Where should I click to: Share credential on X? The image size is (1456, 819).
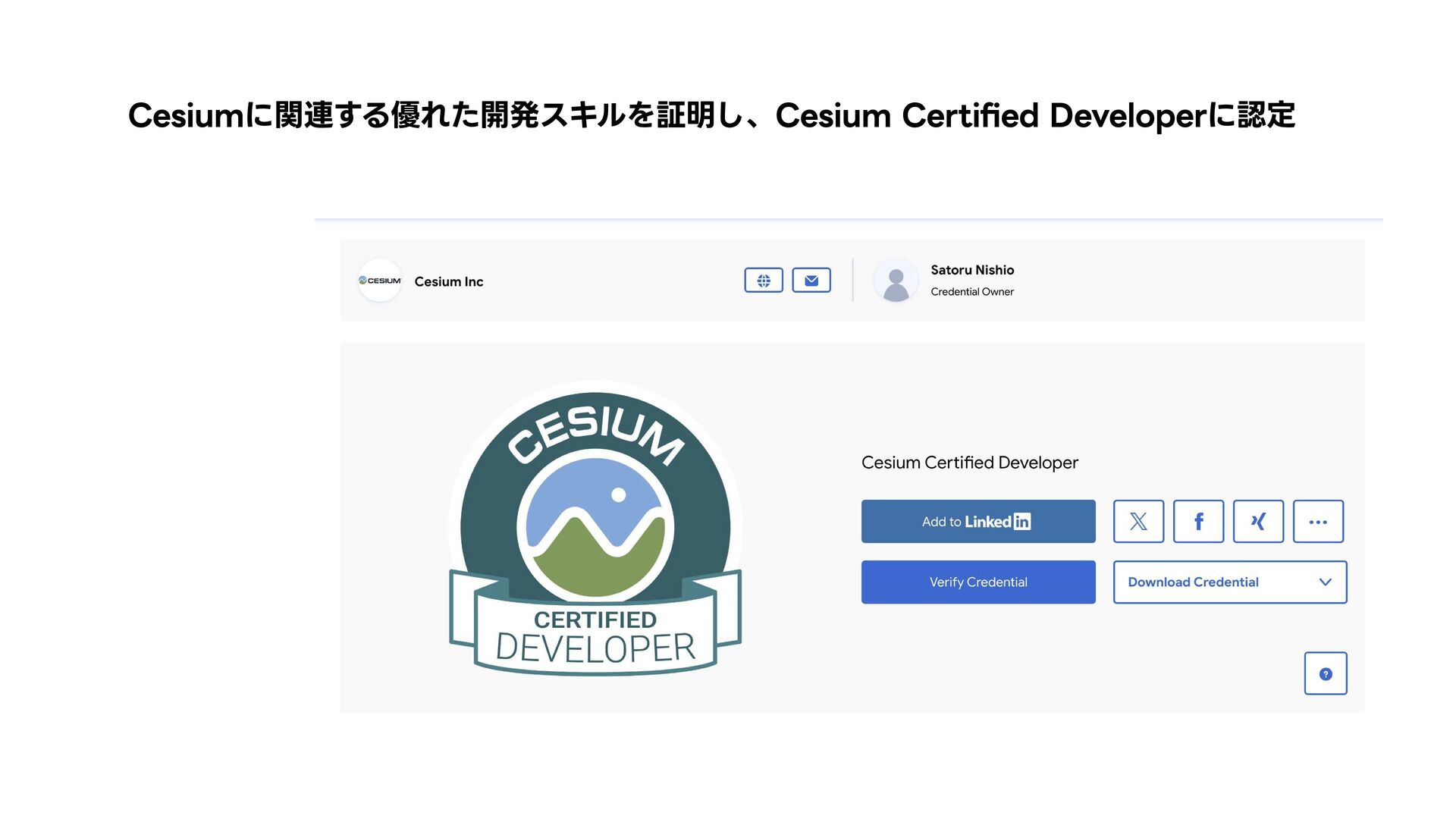pos(1138,522)
